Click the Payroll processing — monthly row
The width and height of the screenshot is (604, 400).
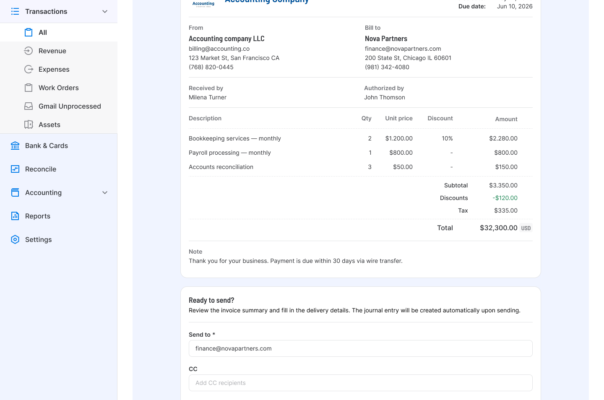point(361,153)
